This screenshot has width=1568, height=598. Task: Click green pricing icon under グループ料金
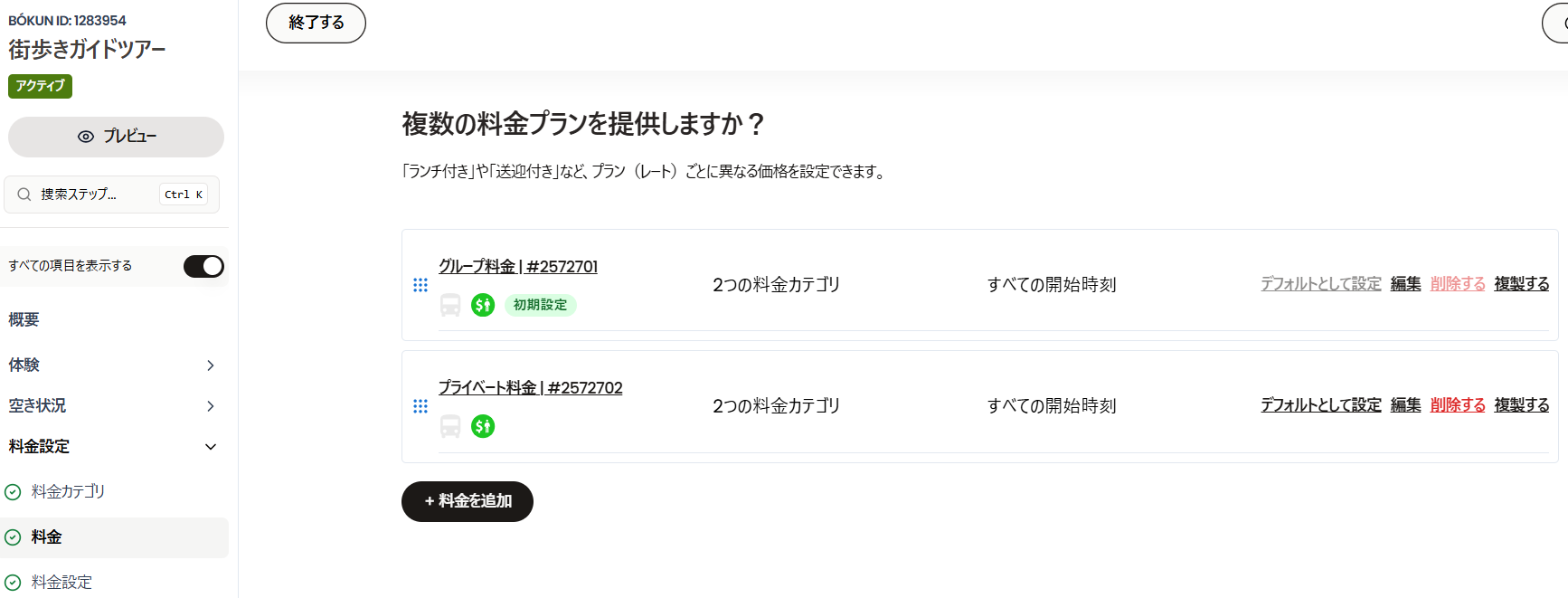point(483,305)
